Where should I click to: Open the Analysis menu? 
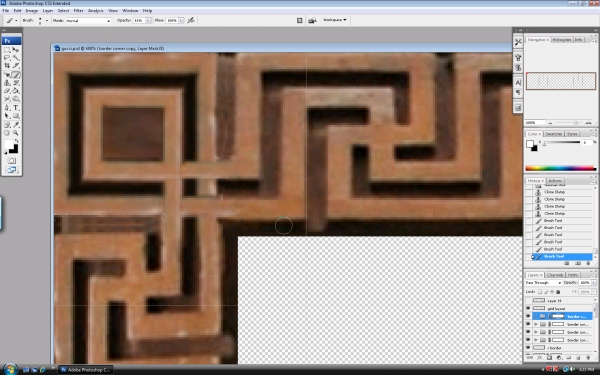[x=96, y=11]
